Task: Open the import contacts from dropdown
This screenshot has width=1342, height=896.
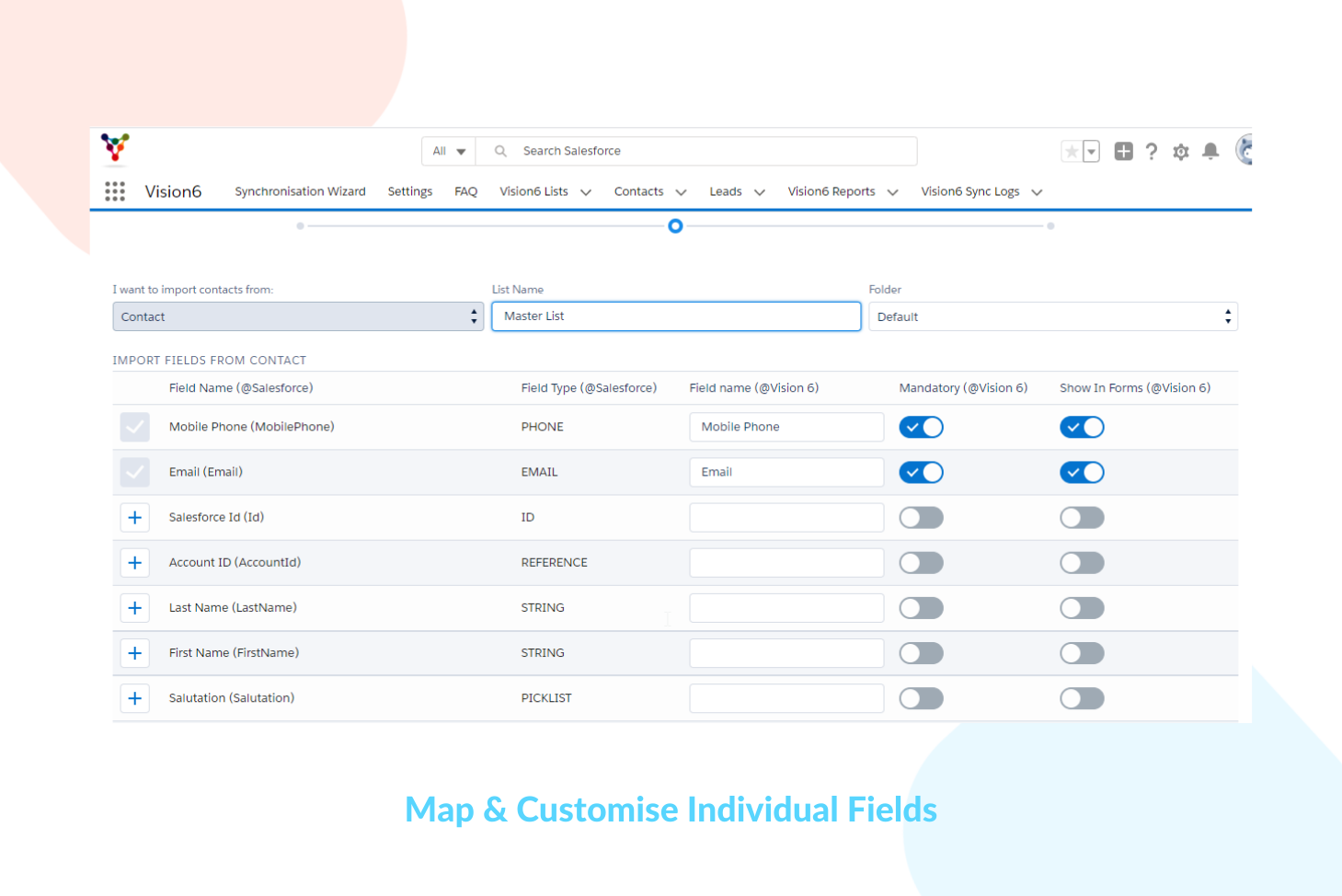Action: coord(298,316)
